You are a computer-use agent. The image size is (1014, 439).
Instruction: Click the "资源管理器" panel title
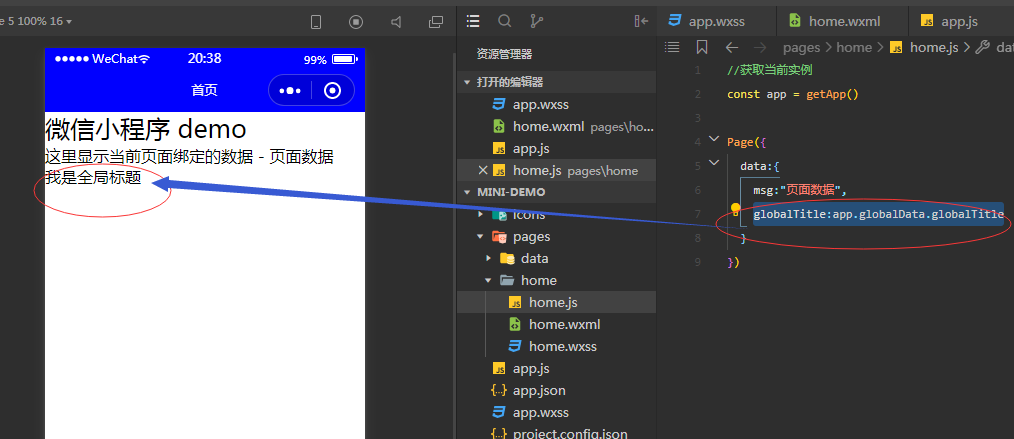click(x=504, y=54)
